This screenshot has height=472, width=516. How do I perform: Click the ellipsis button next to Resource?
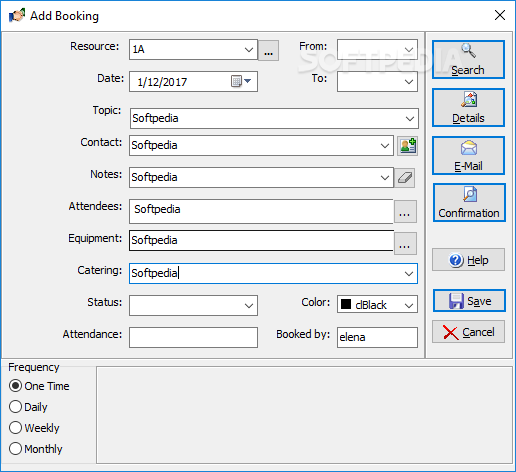pyautogui.click(x=269, y=50)
